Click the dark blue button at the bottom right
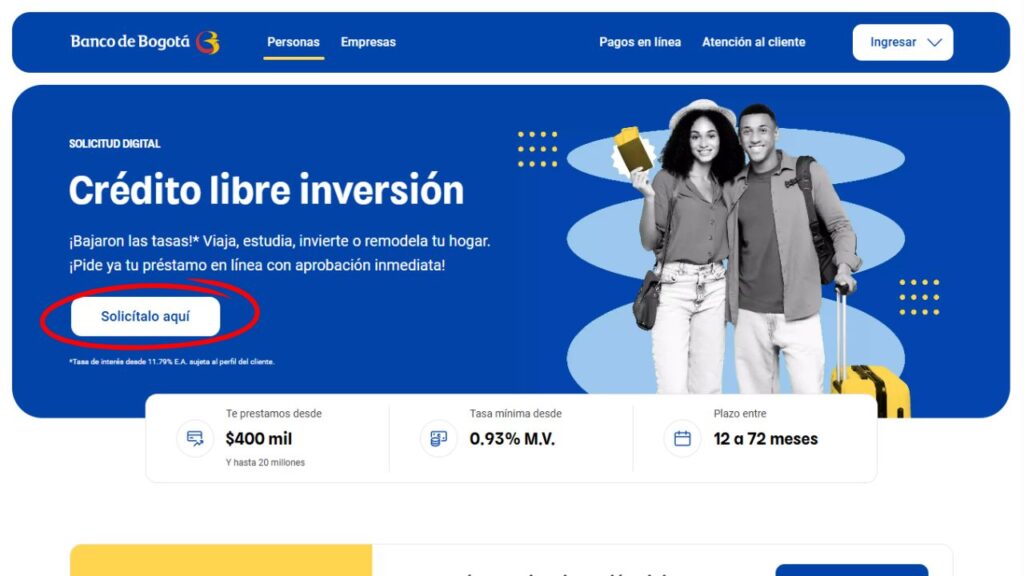 [x=852, y=570]
